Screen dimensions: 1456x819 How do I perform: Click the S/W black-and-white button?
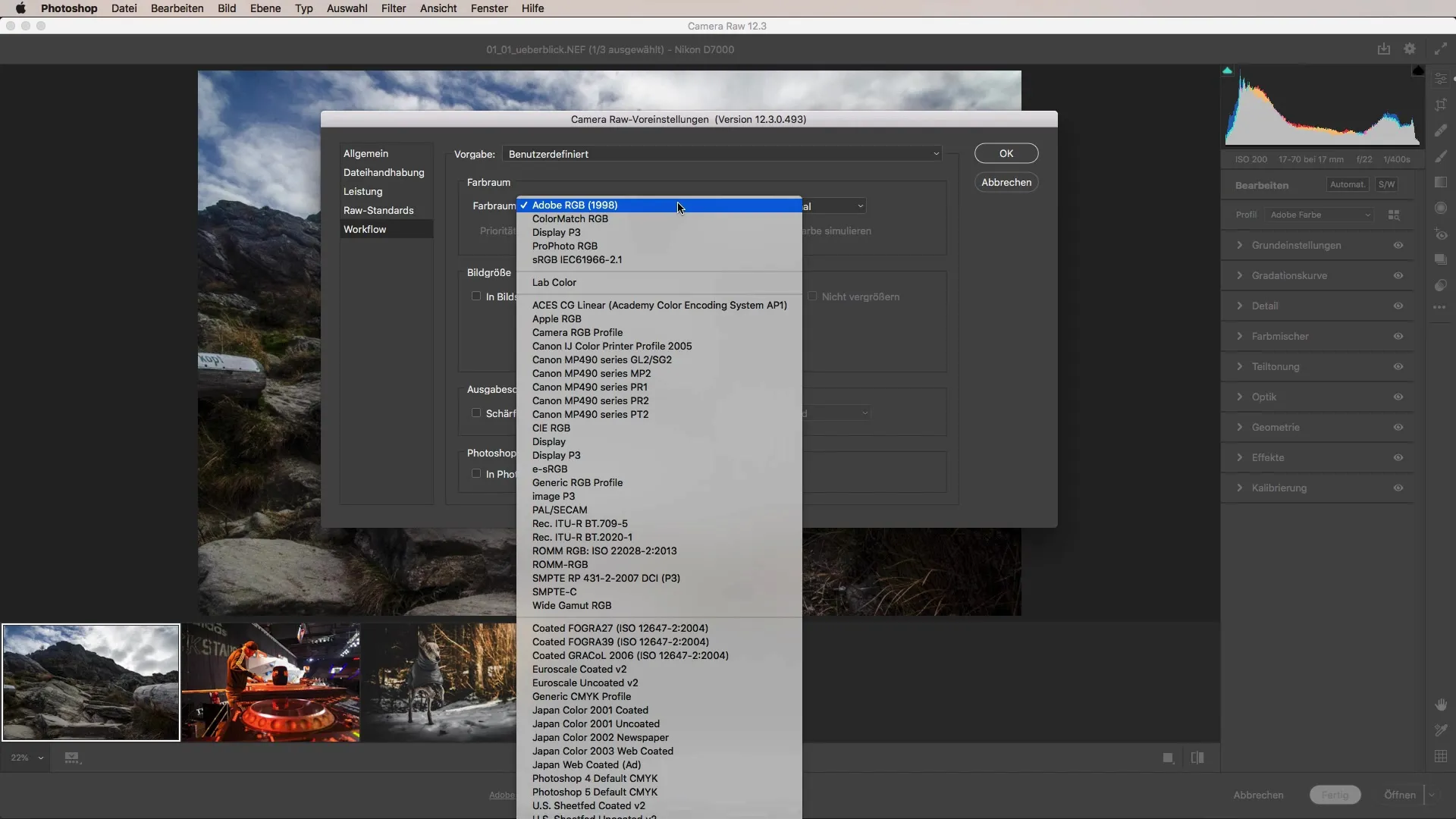(1387, 184)
